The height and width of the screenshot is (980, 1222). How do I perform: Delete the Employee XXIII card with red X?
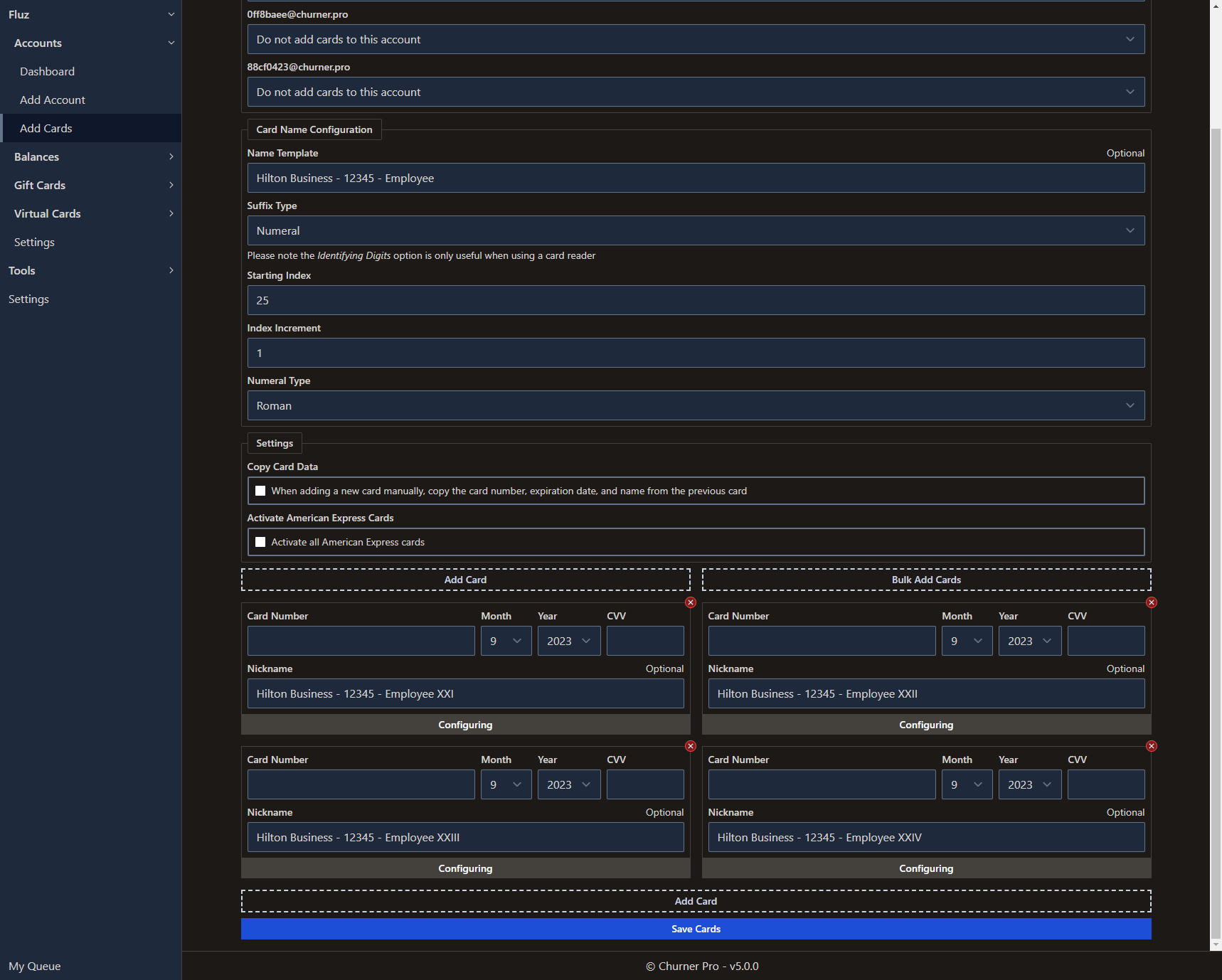pos(690,746)
